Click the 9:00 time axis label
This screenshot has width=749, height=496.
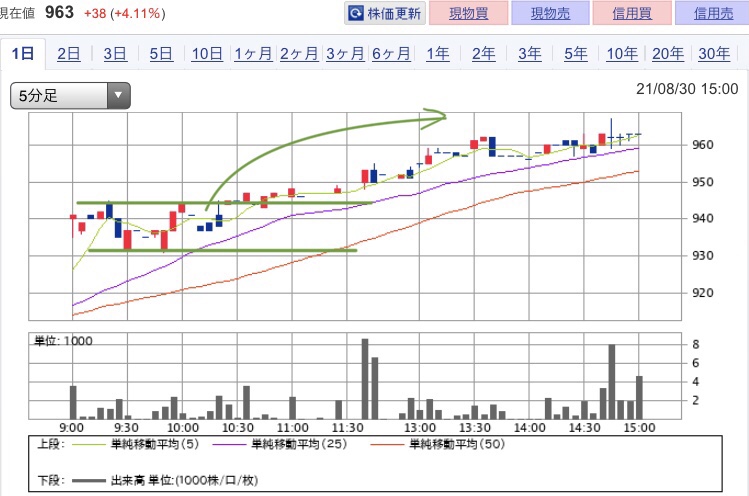click(72, 428)
